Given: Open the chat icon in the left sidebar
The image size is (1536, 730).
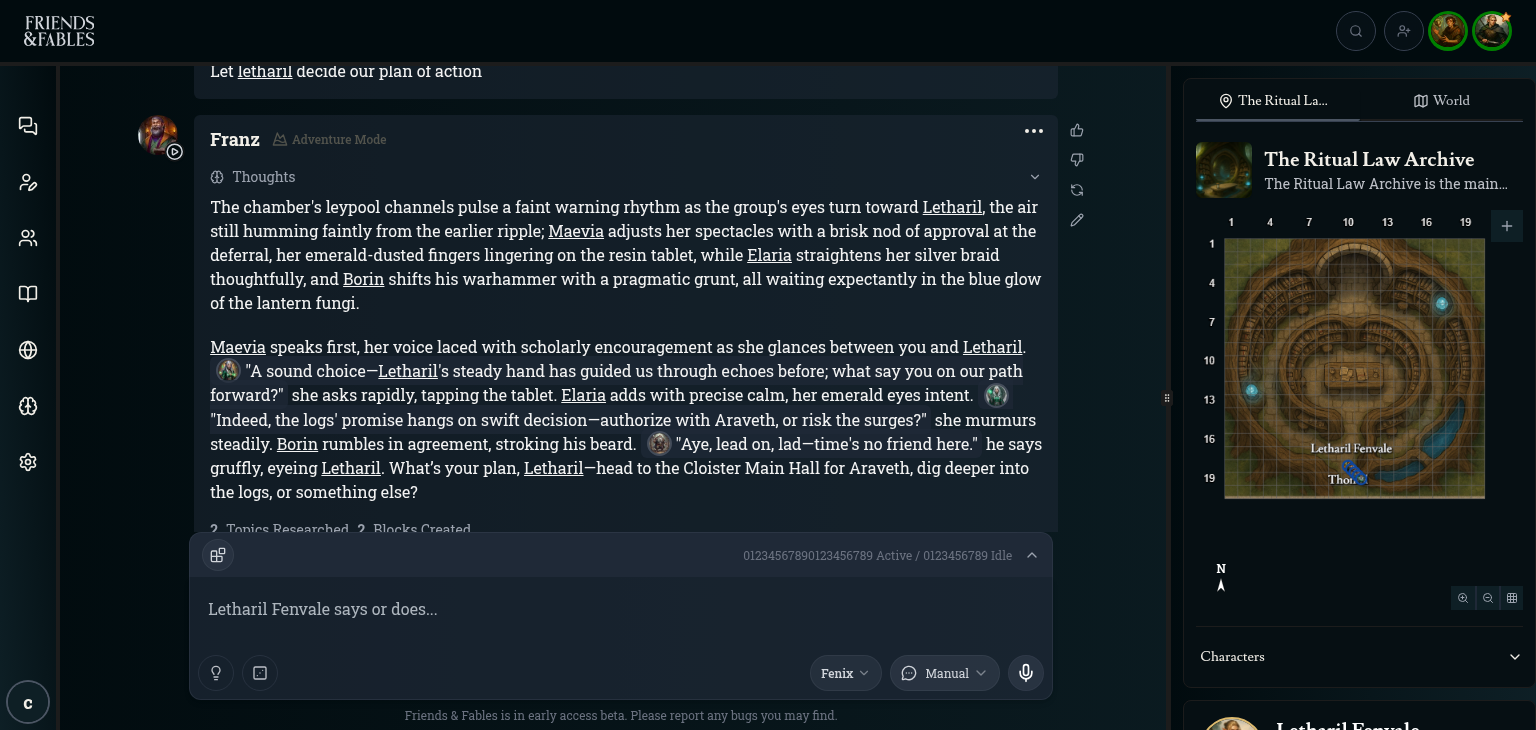Looking at the screenshot, I should tap(28, 126).
